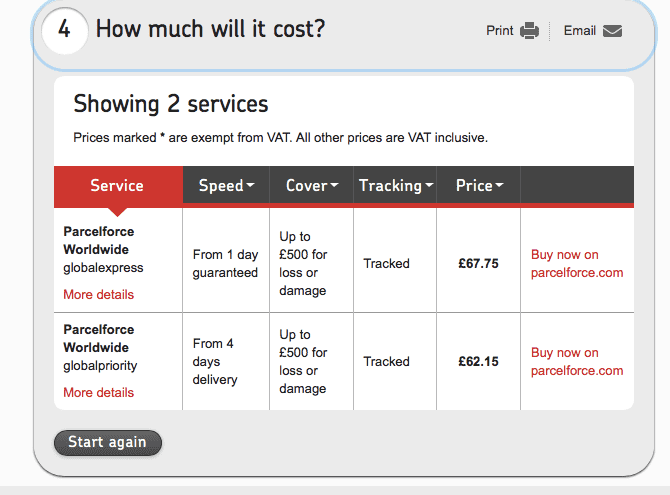
Task: Buy globalexpress on parcelforce.com
Action: point(577,264)
